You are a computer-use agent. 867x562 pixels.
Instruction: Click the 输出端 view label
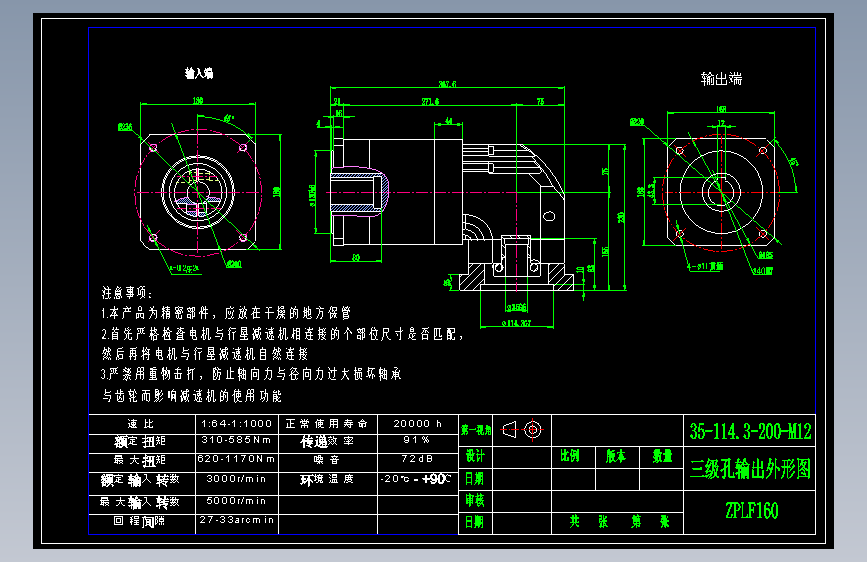pos(721,79)
